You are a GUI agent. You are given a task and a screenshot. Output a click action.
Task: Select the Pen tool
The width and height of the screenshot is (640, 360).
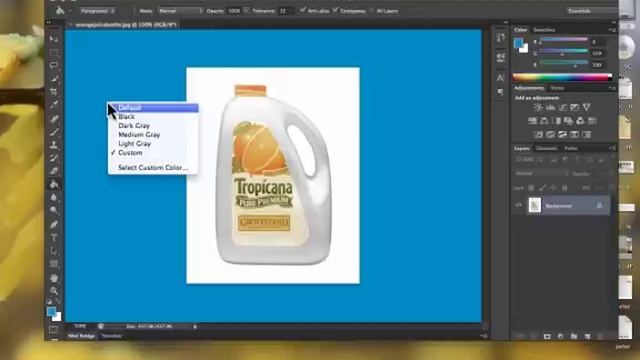click(x=53, y=224)
